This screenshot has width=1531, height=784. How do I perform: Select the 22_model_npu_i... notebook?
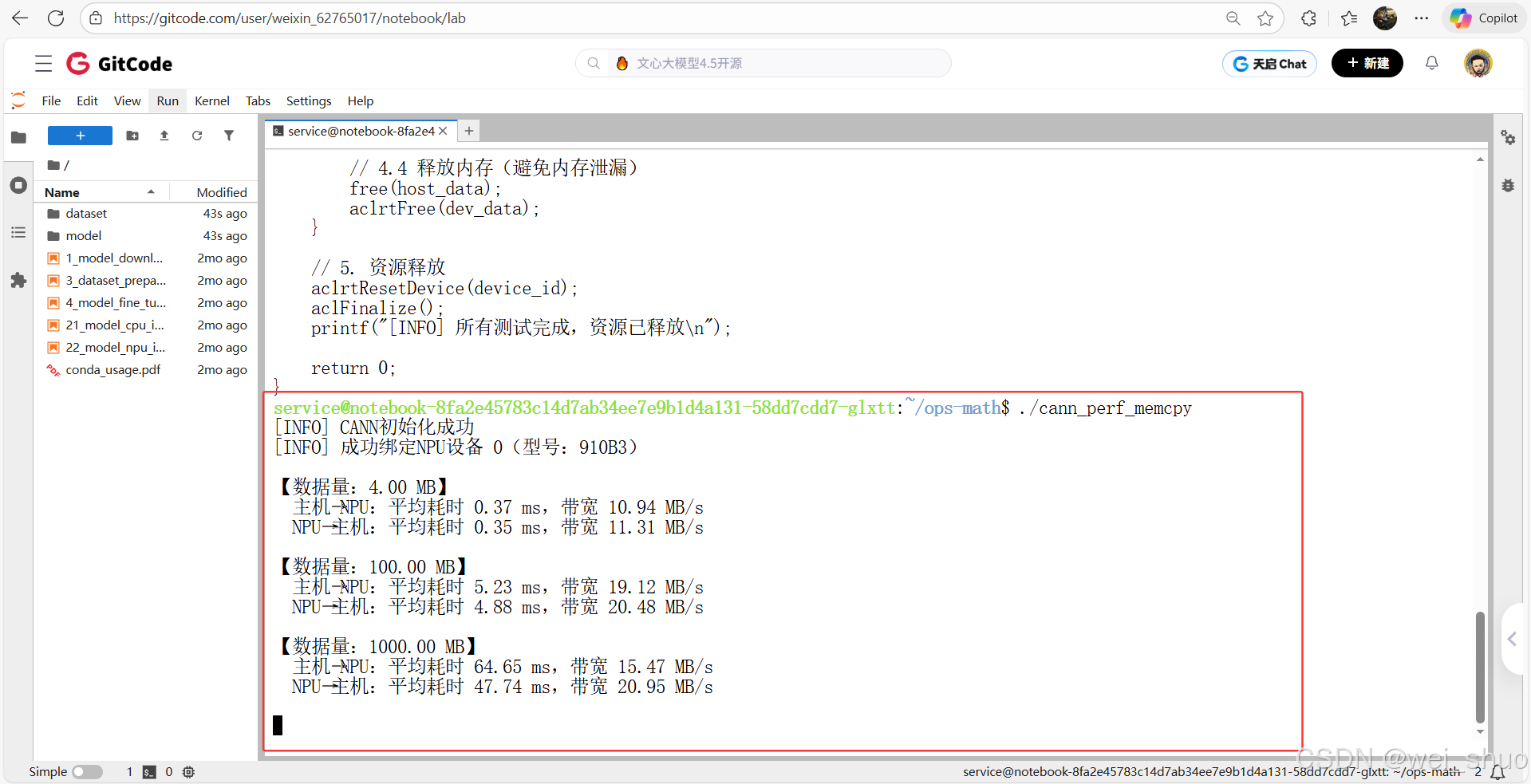coord(147,347)
